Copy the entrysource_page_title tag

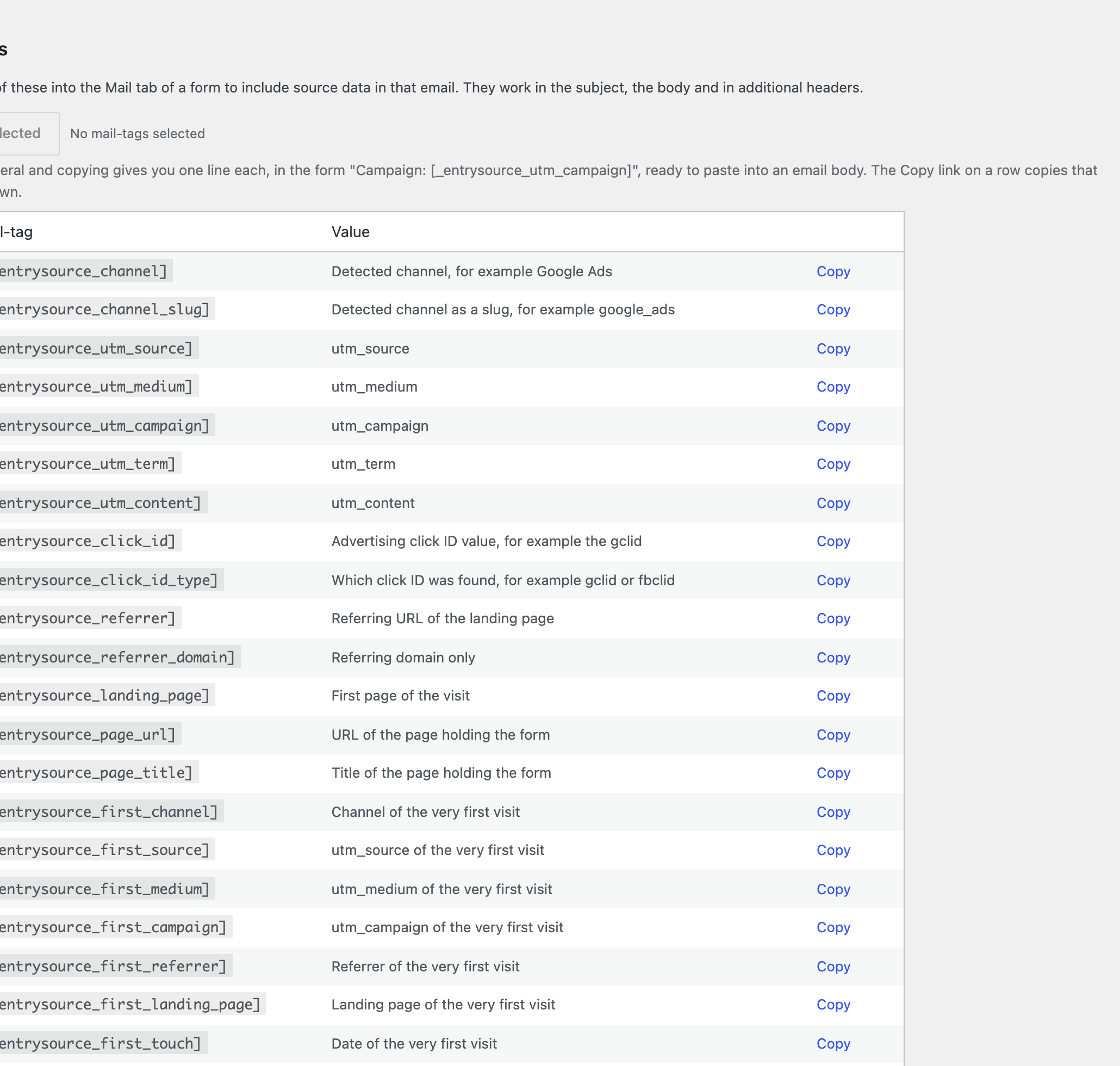pyautogui.click(x=833, y=773)
